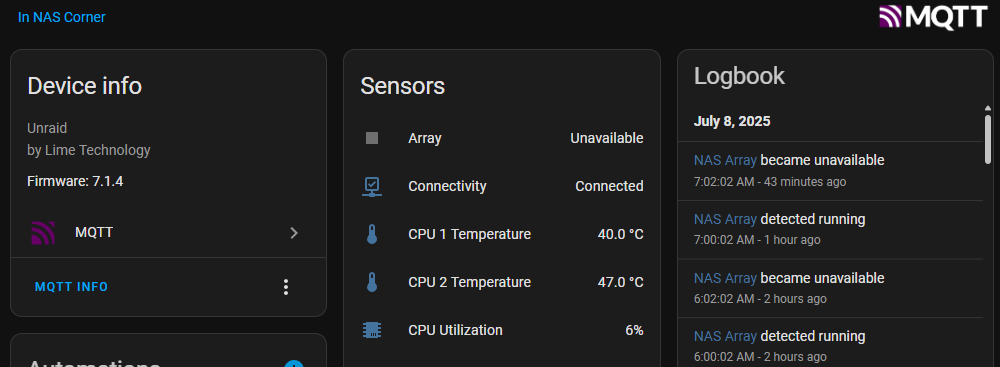Click the Connectivity network check icon

[372, 186]
